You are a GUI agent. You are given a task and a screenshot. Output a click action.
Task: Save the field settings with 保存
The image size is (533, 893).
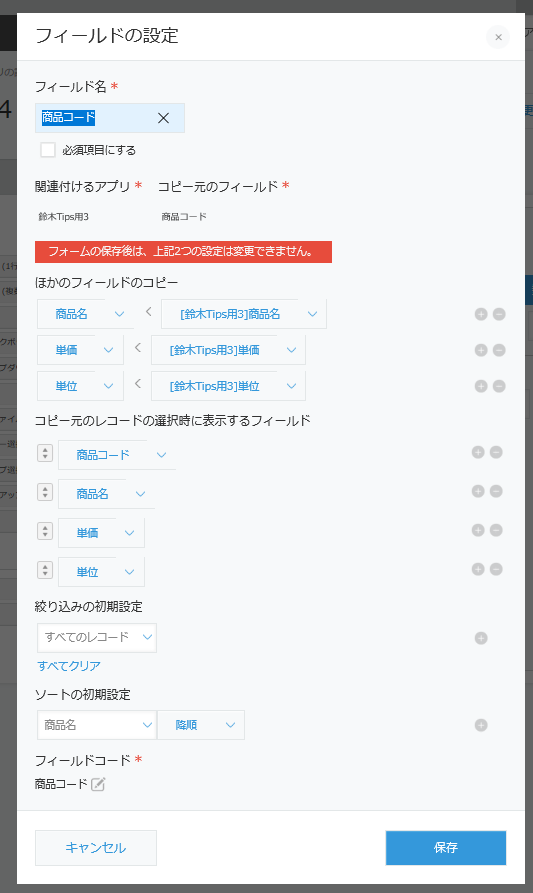446,847
